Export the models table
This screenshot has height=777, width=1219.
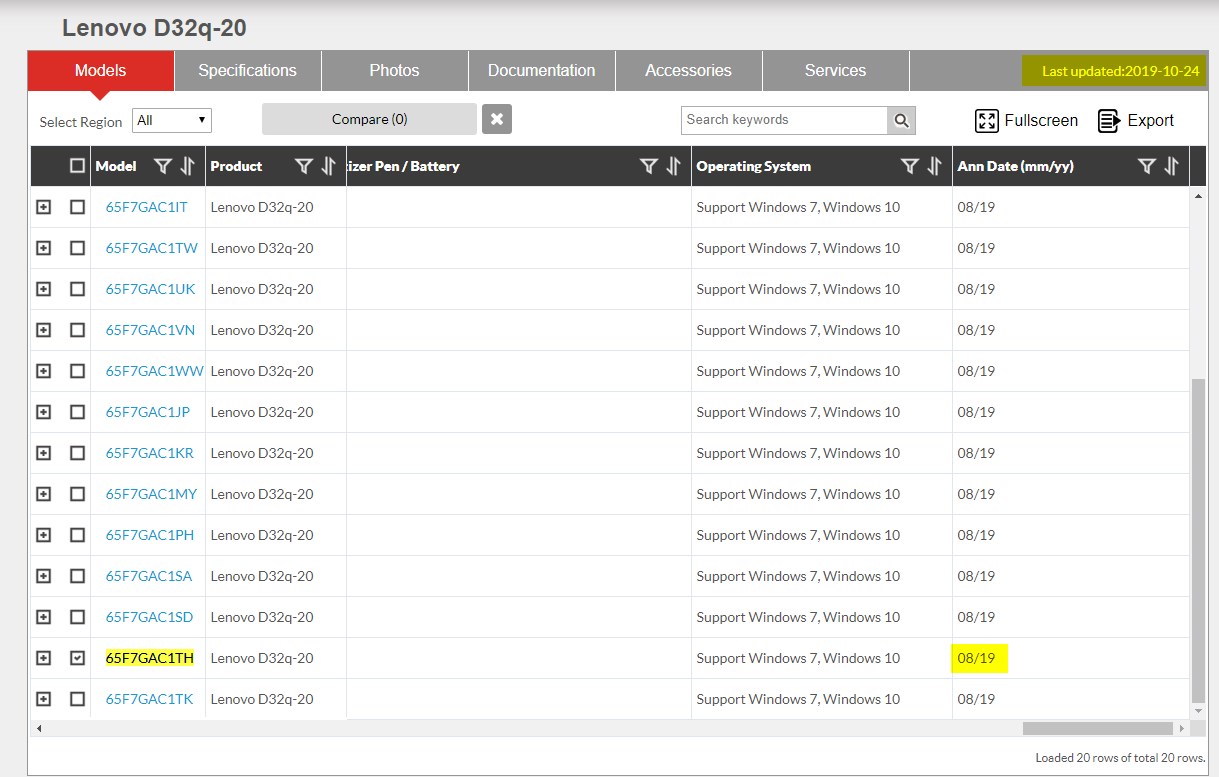[x=1136, y=120]
